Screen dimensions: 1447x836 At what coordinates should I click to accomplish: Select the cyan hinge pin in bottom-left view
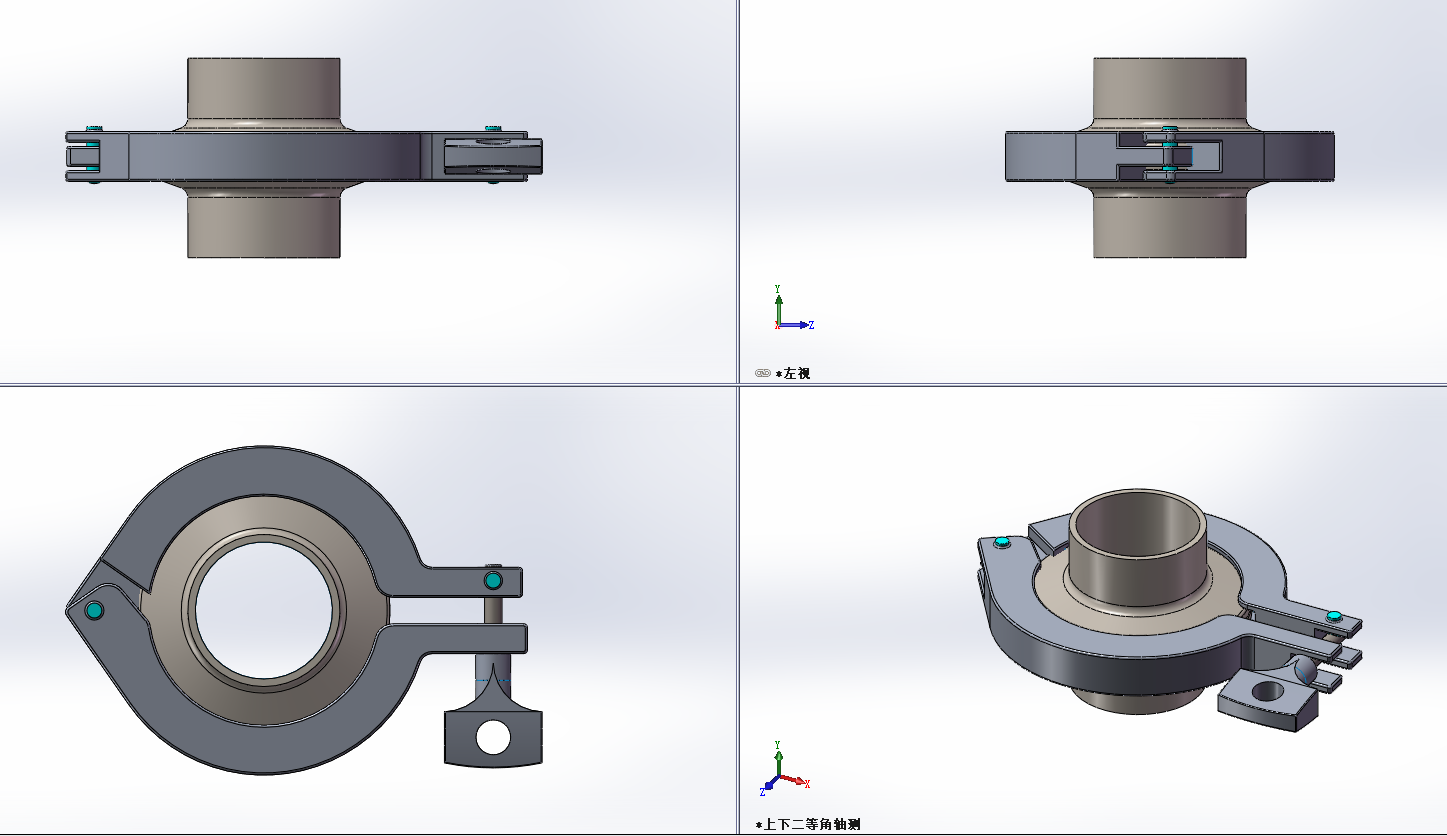tap(95, 610)
